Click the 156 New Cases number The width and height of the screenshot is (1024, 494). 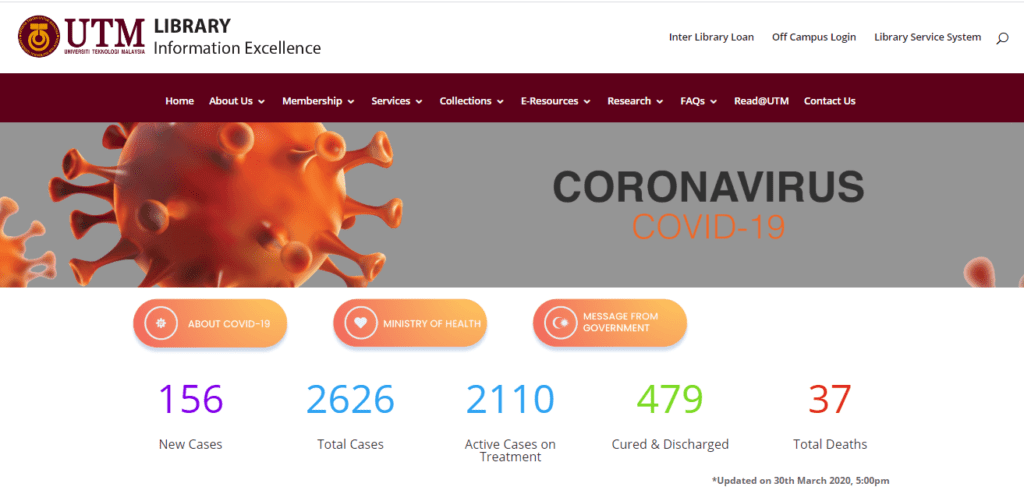click(x=191, y=399)
